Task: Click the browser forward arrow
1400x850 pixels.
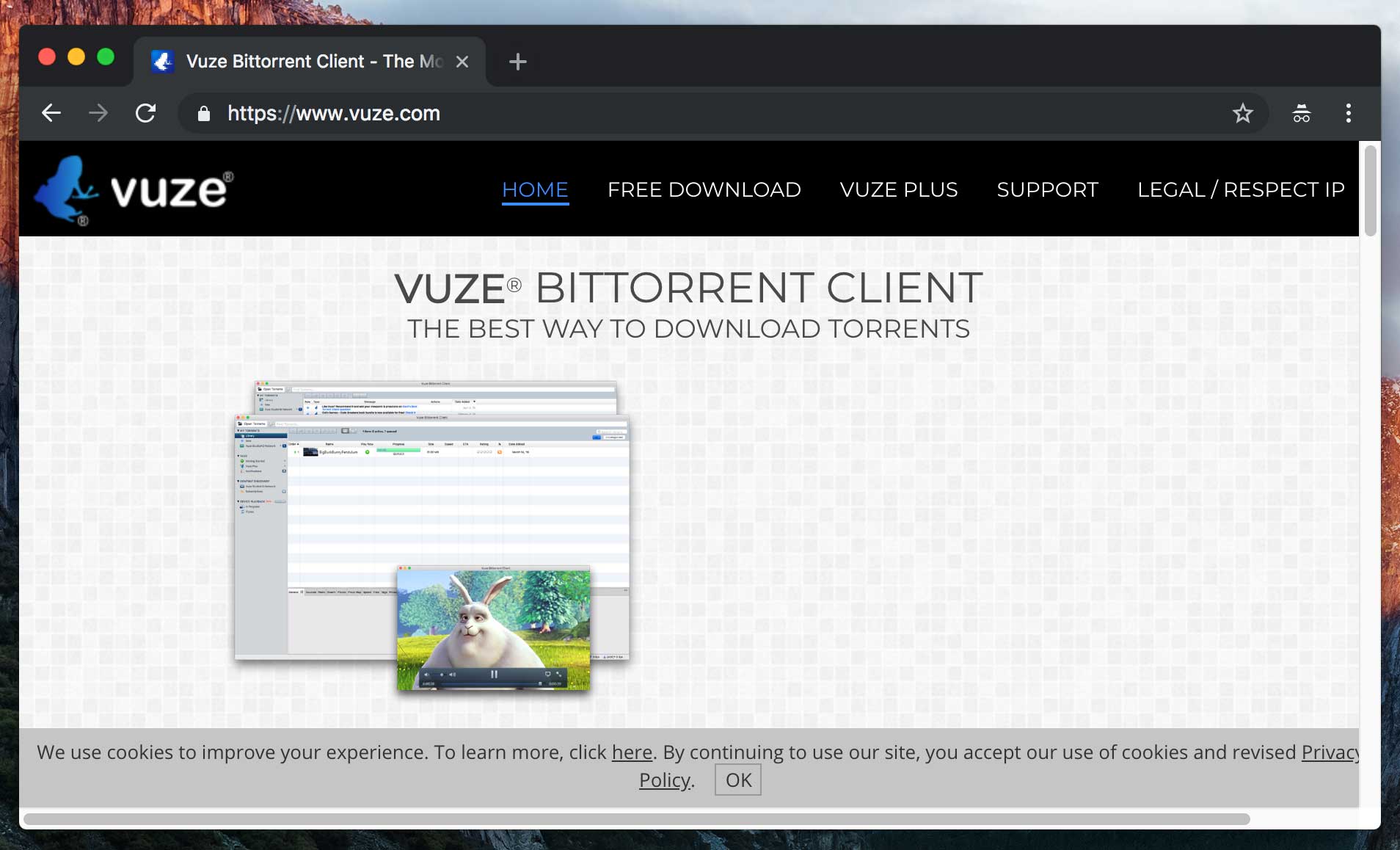Action: tap(98, 113)
